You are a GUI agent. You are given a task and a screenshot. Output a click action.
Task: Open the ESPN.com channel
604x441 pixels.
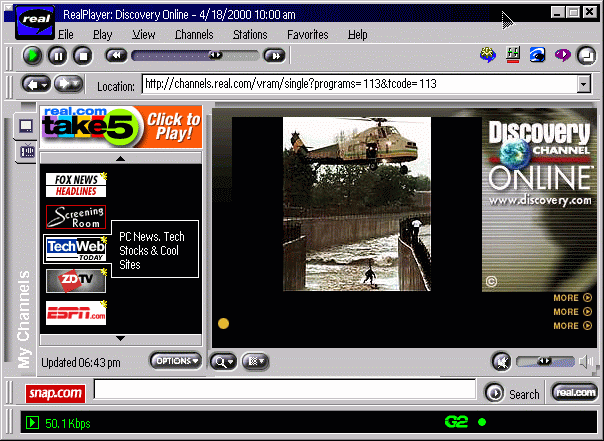pyautogui.click(x=76, y=313)
